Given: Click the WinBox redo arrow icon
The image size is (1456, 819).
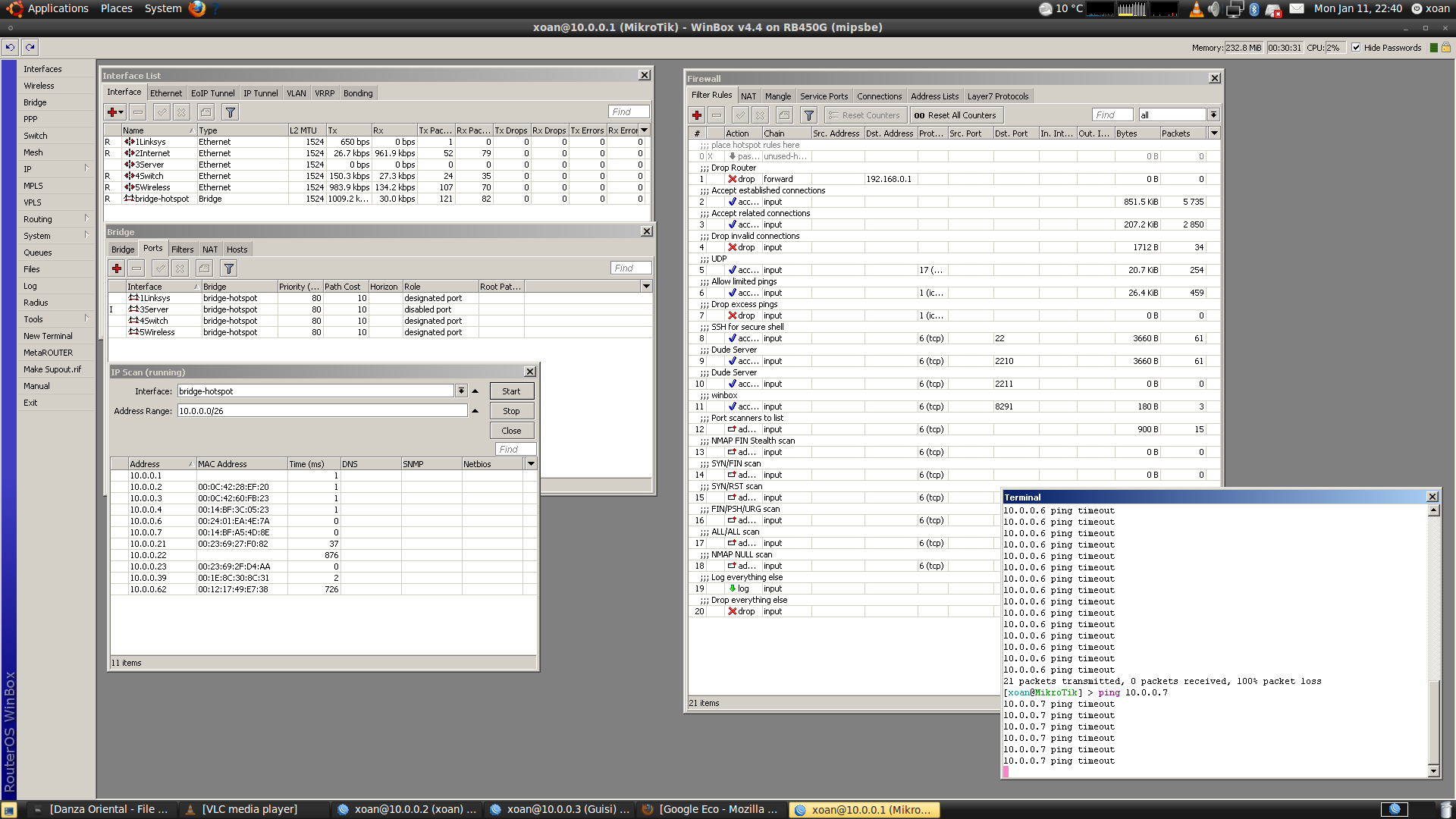Looking at the screenshot, I should pyautogui.click(x=30, y=47).
